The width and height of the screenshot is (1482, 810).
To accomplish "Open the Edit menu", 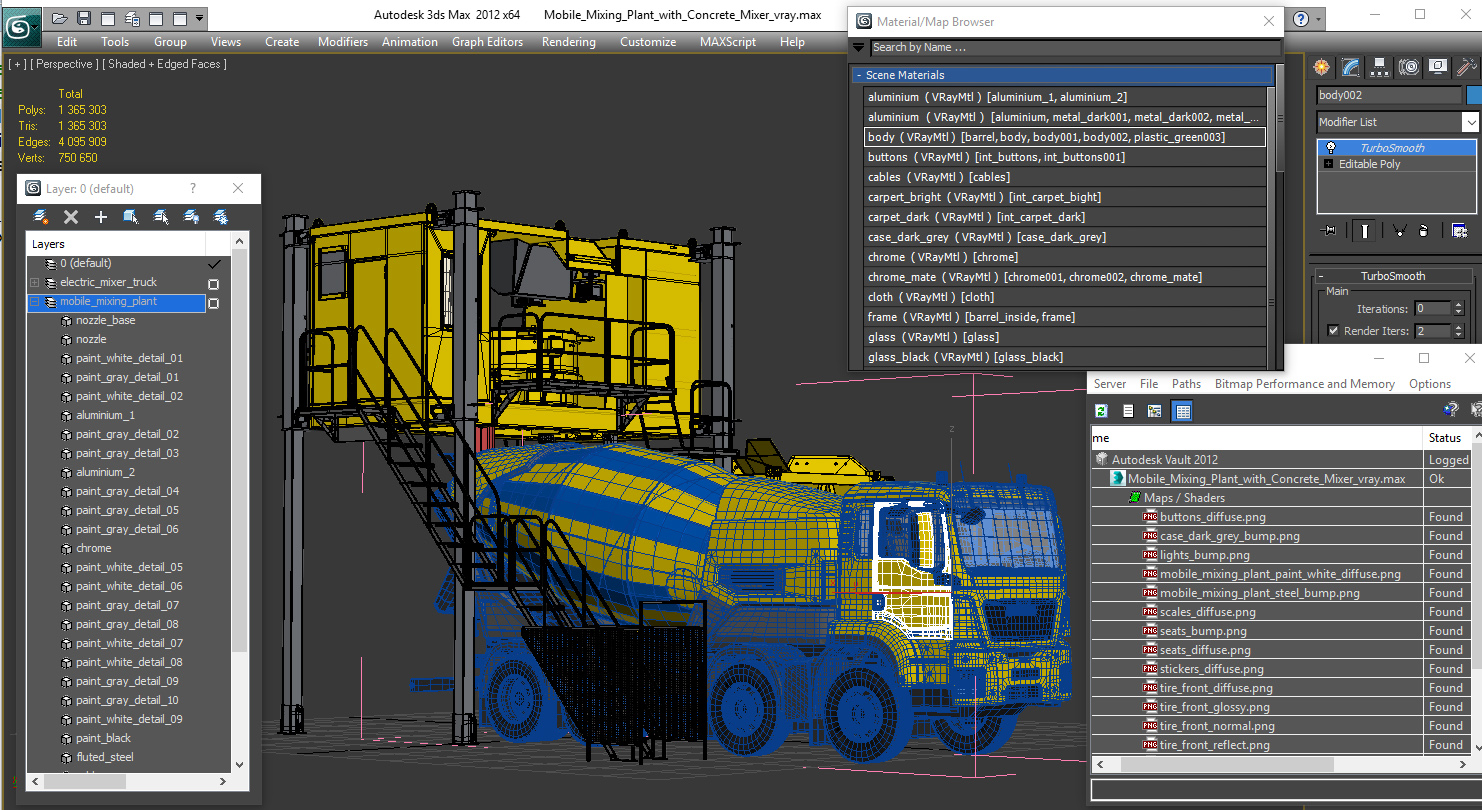I will tap(67, 42).
